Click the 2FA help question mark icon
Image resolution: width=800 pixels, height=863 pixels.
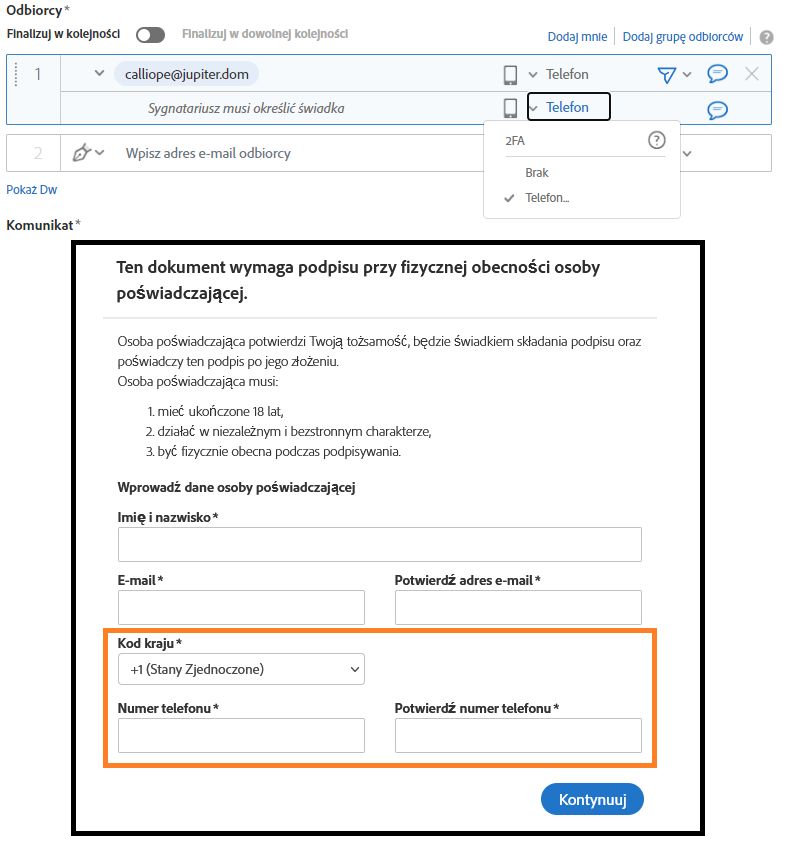point(656,140)
